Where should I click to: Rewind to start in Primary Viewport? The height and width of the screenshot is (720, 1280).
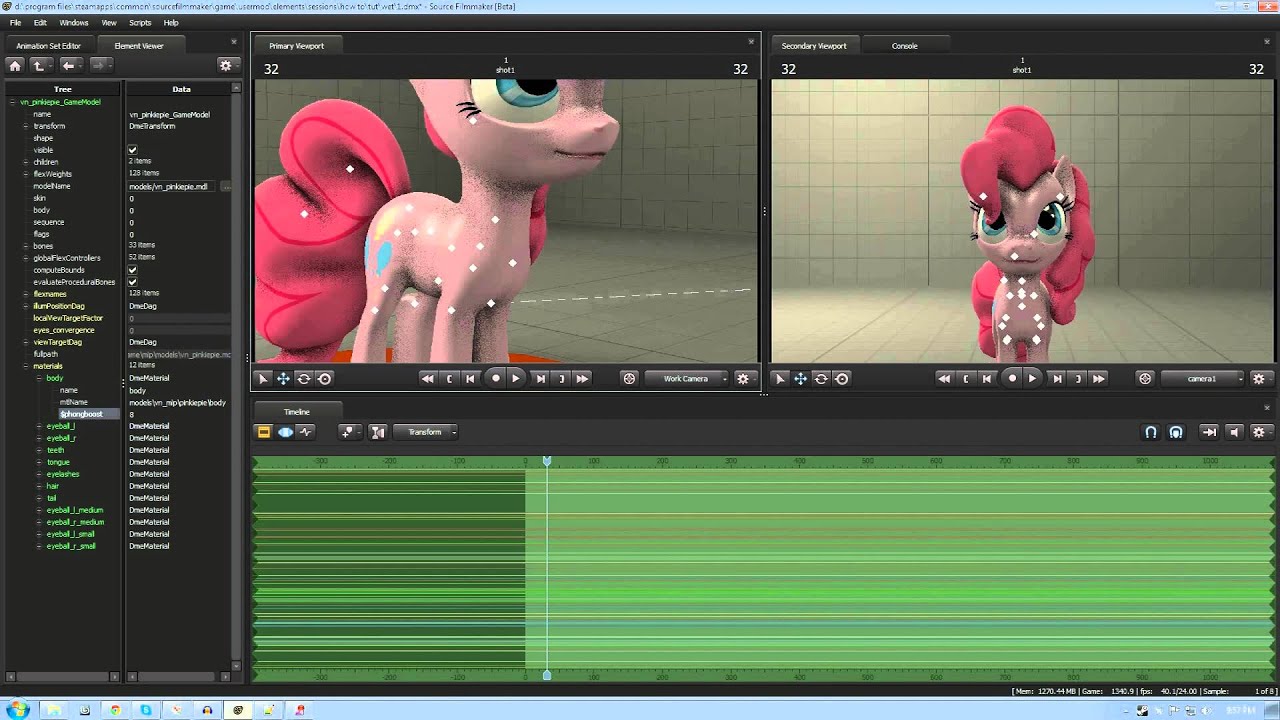[428, 378]
